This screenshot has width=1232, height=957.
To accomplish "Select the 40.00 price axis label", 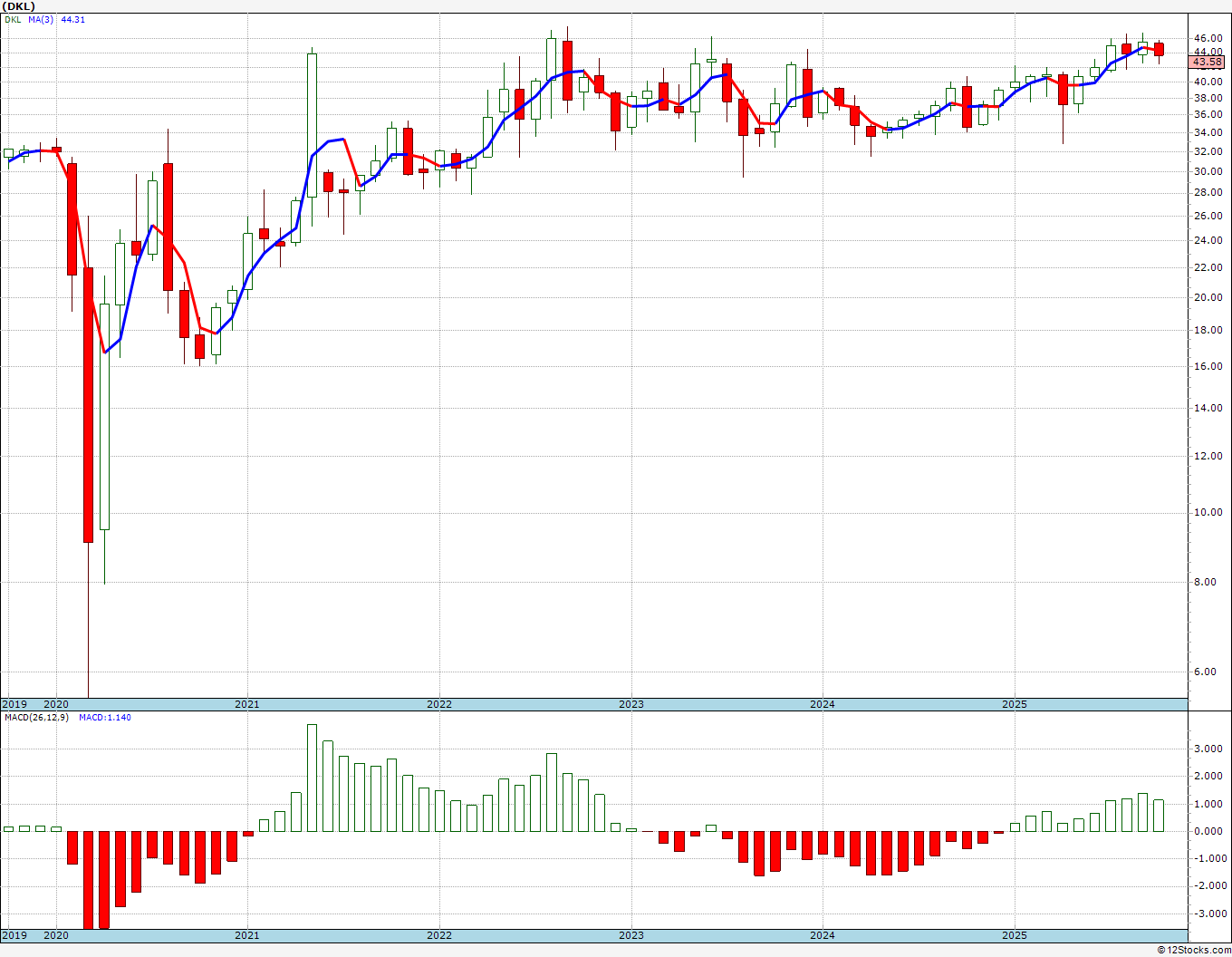I will pos(1208,82).
